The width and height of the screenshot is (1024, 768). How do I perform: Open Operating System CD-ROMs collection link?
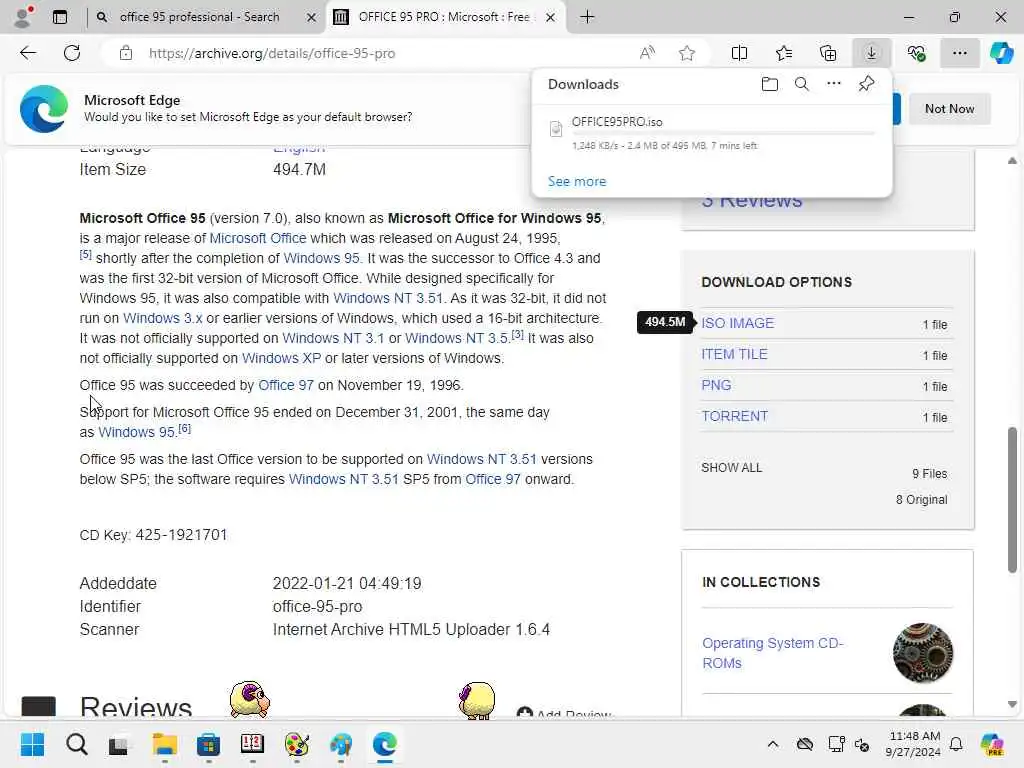(x=773, y=653)
